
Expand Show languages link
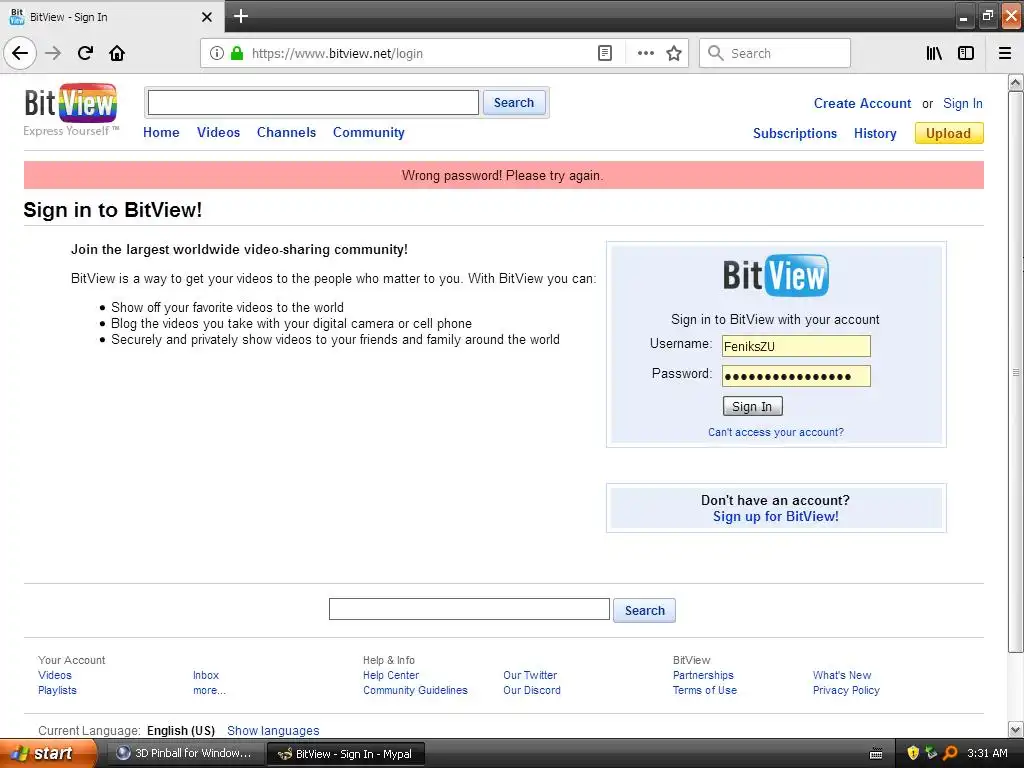[273, 731]
